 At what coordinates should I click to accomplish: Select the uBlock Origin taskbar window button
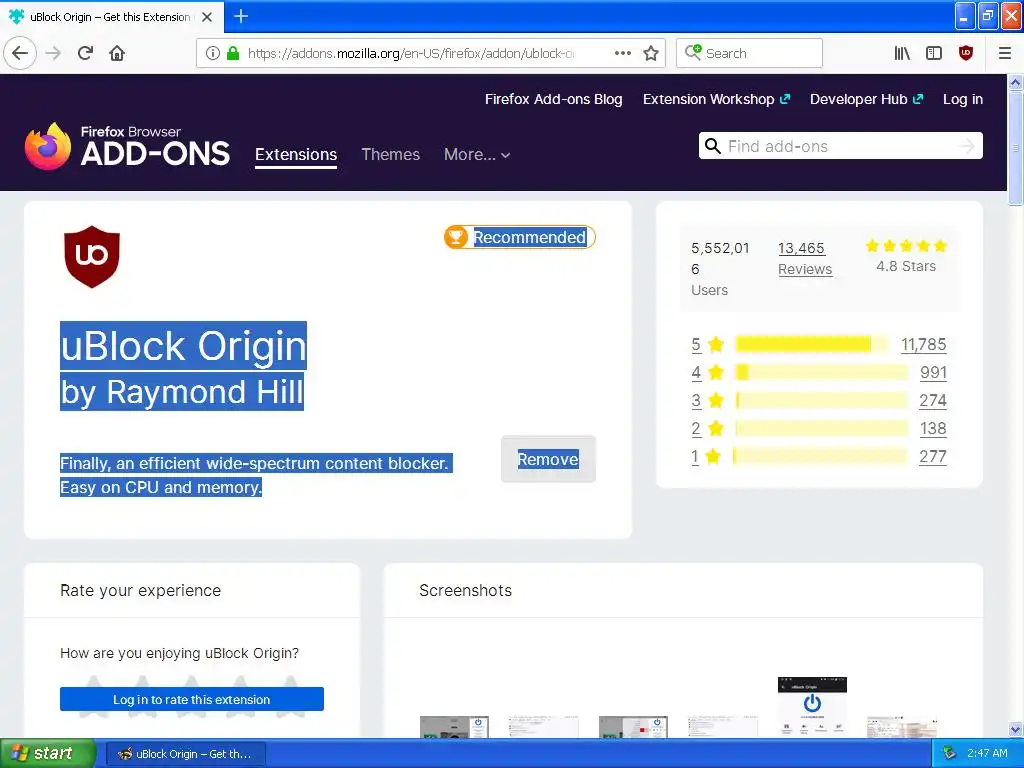tap(185, 754)
